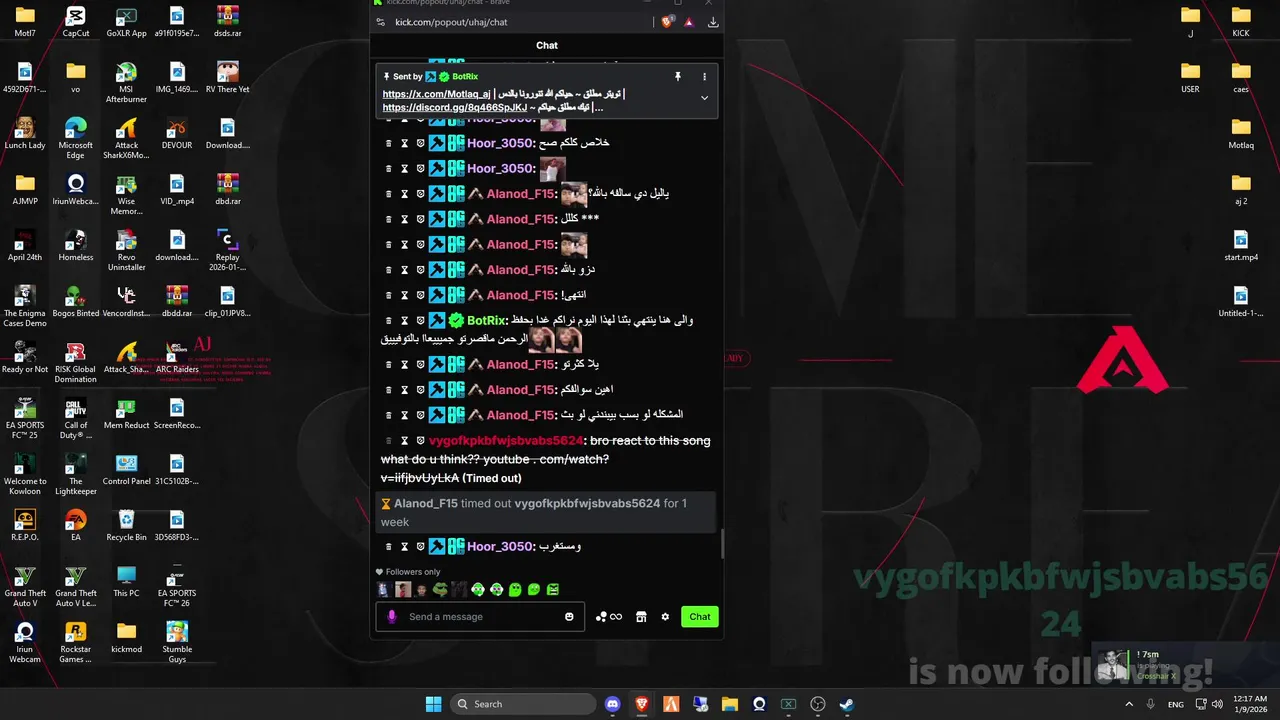The height and width of the screenshot is (720, 1280).
Task: Click the kick.com popout chat URL
Action: click(451, 22)
